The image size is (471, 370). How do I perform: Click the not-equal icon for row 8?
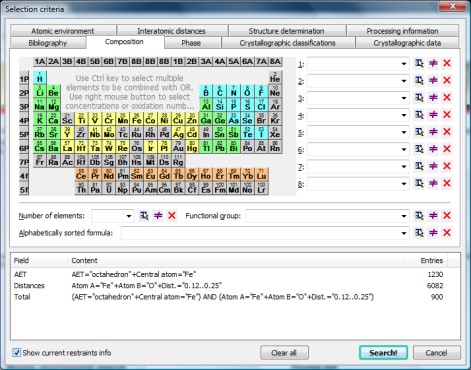433,183
